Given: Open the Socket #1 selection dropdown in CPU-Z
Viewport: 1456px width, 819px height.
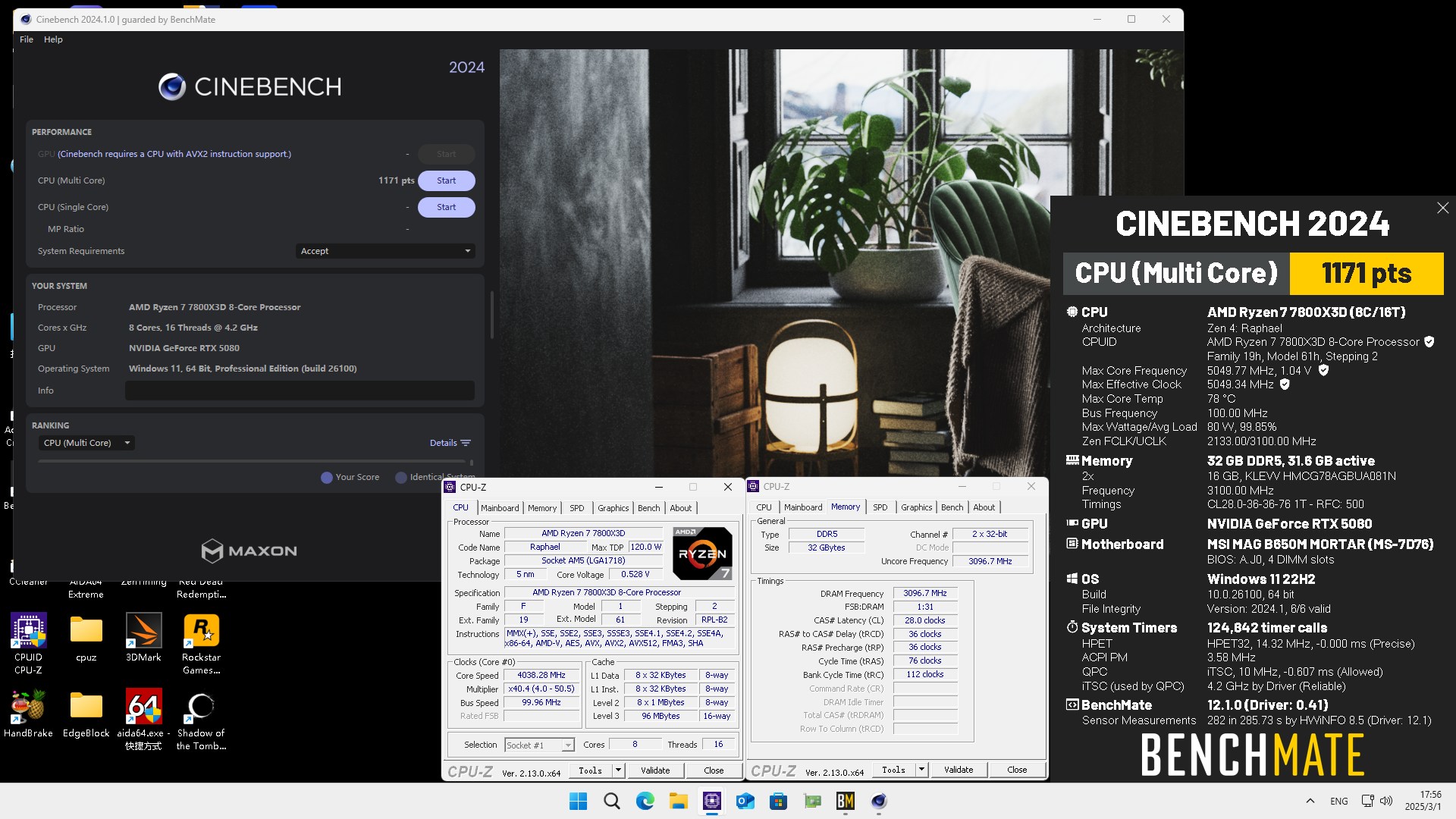Looking at the screenshot, I should (x=539, y=745).
